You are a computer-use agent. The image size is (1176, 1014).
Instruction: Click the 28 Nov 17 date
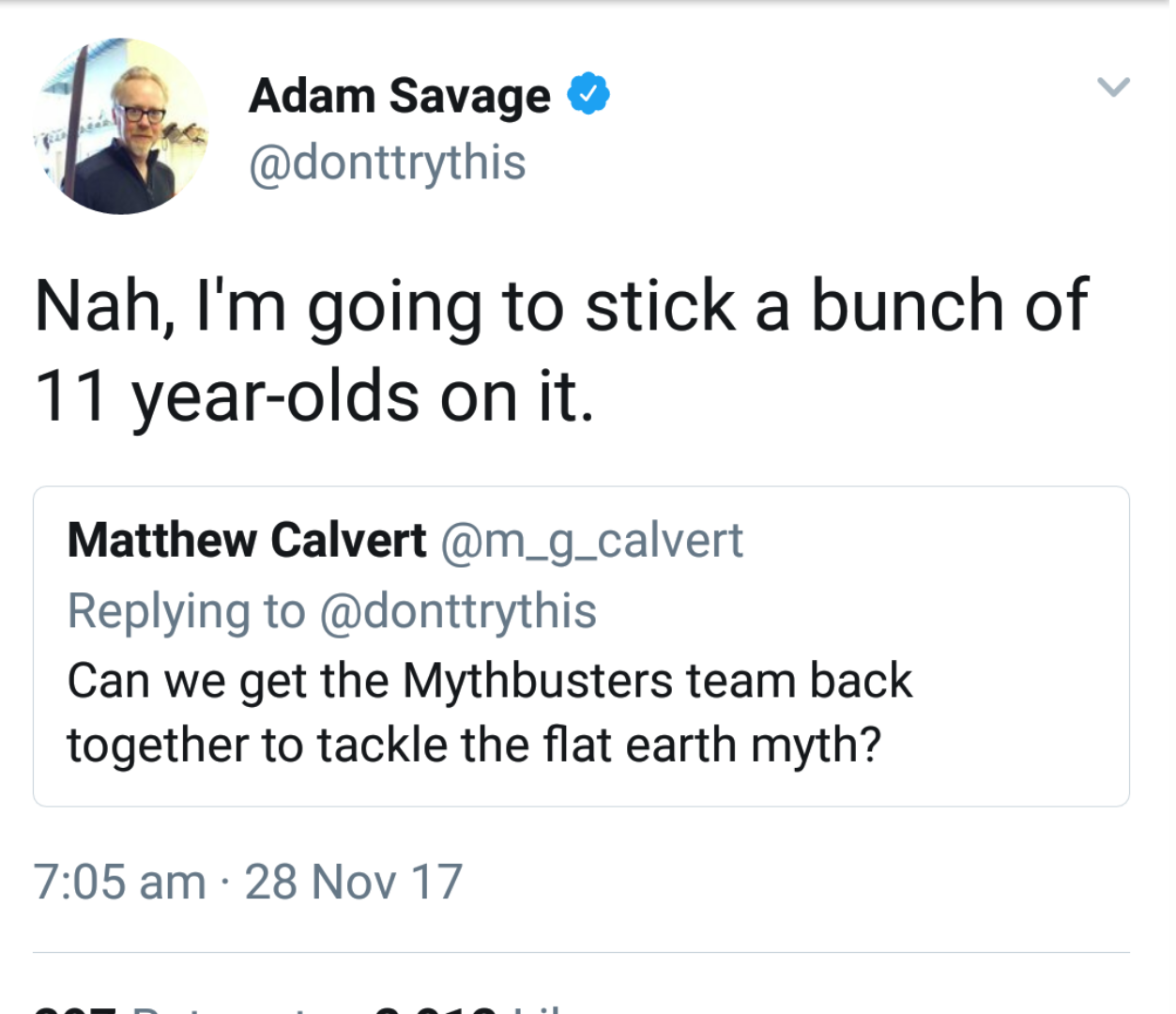353,882
